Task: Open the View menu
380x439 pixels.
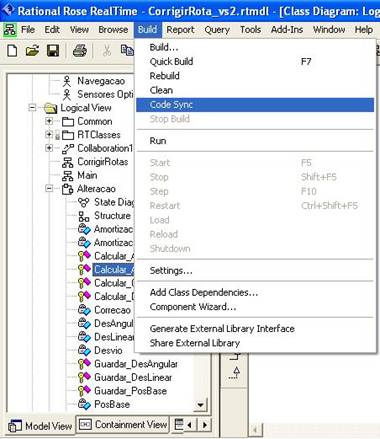Action: (x=79, y=30)
